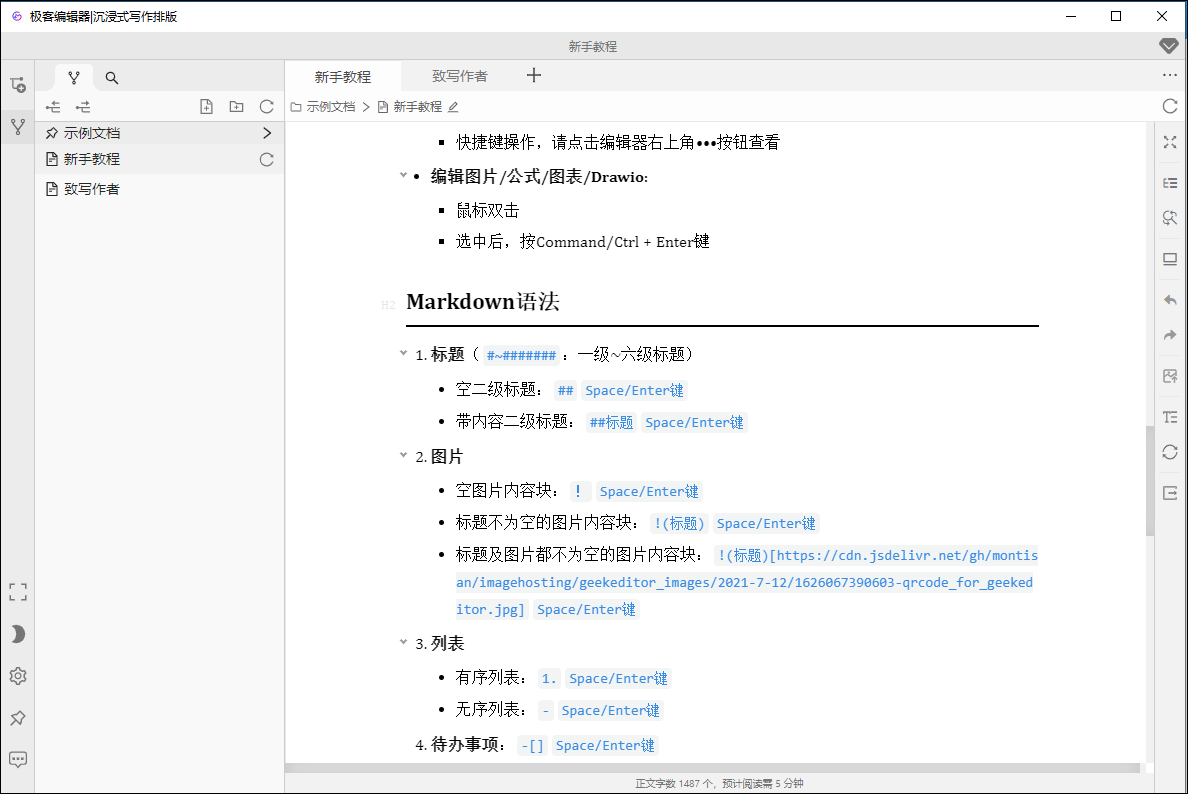Collapse the 编辑图片/公式/图表/Drawio bullet

(403, 175)
